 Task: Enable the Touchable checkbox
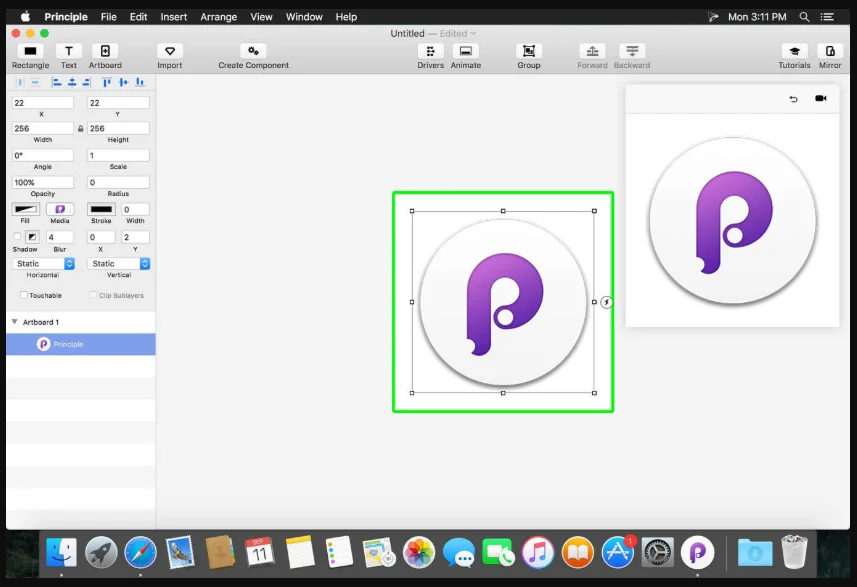[24, 295]
